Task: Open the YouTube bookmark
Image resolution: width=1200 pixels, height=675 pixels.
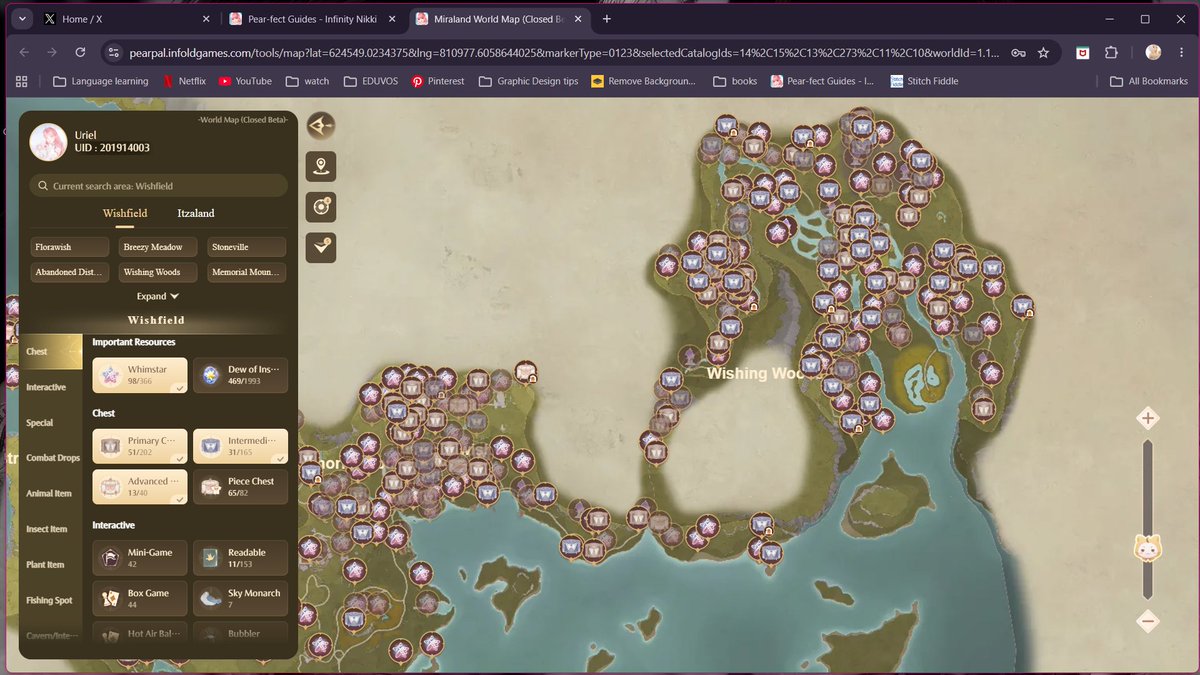Action: coord(245,81)
